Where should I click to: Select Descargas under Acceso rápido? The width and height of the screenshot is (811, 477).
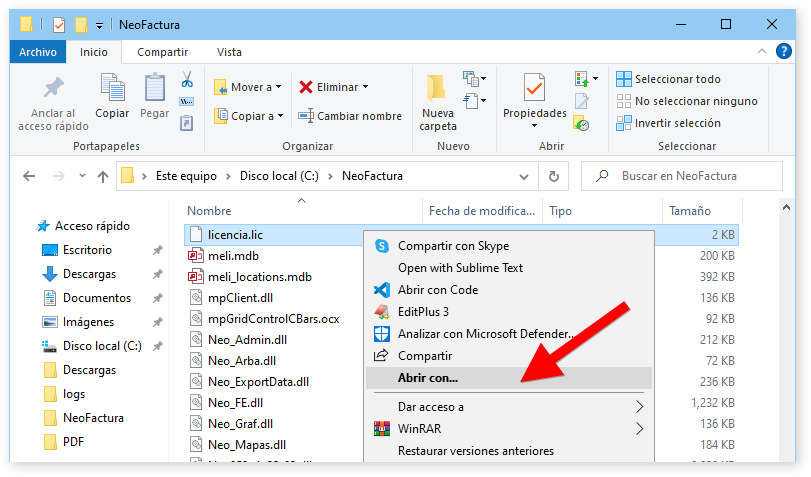pos(89,274)
